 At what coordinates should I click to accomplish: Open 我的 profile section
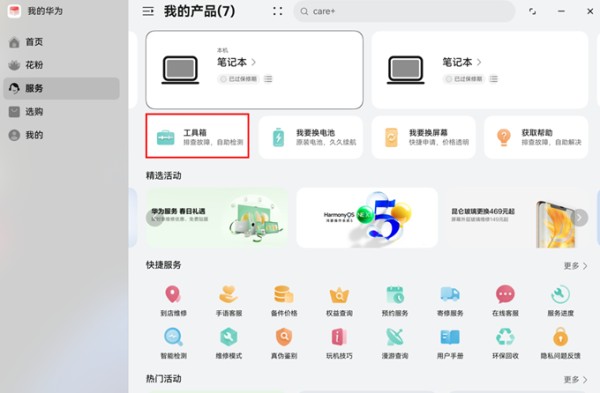61,135
